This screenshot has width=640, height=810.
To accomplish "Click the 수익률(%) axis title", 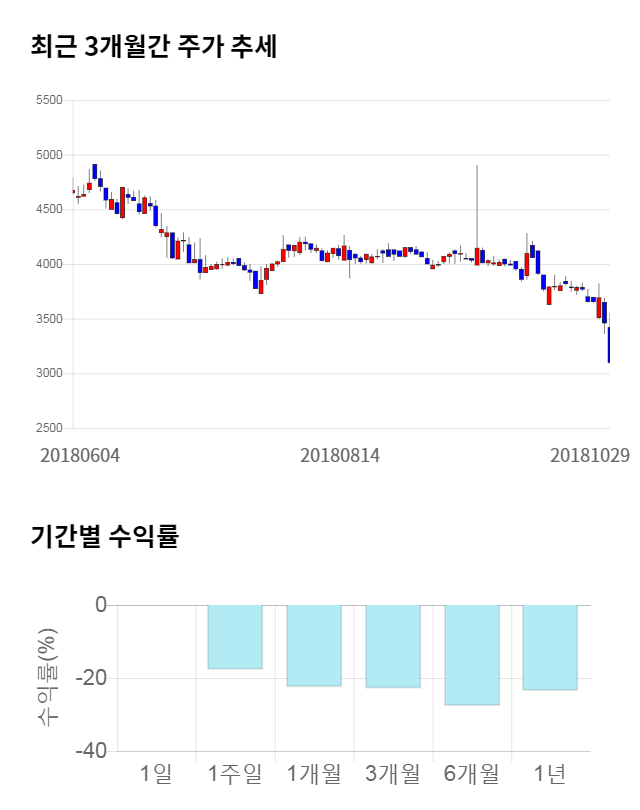I will pos(47,677).
